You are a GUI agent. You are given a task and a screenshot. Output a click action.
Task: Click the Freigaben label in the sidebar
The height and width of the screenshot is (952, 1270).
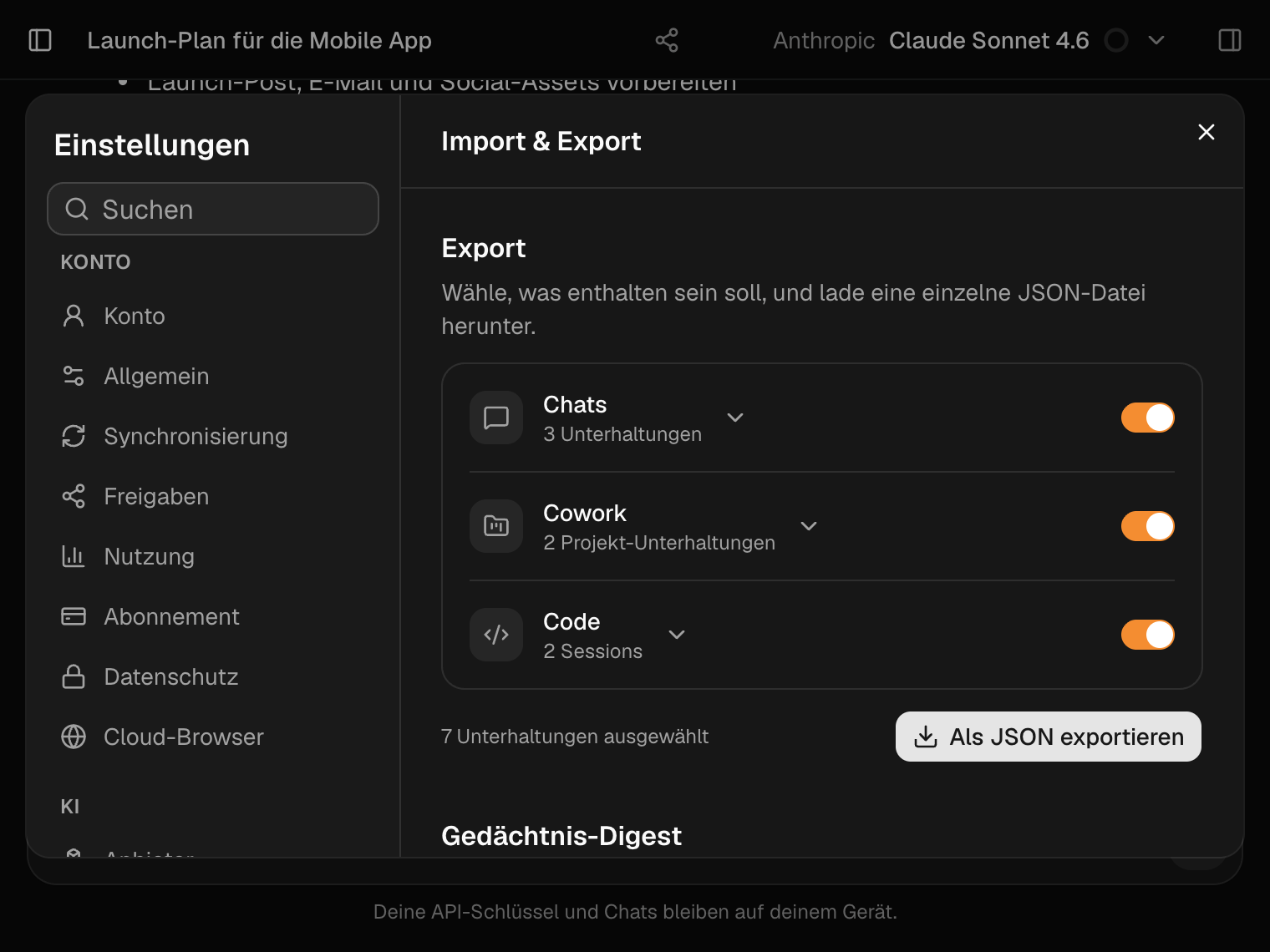coord(156,496)
